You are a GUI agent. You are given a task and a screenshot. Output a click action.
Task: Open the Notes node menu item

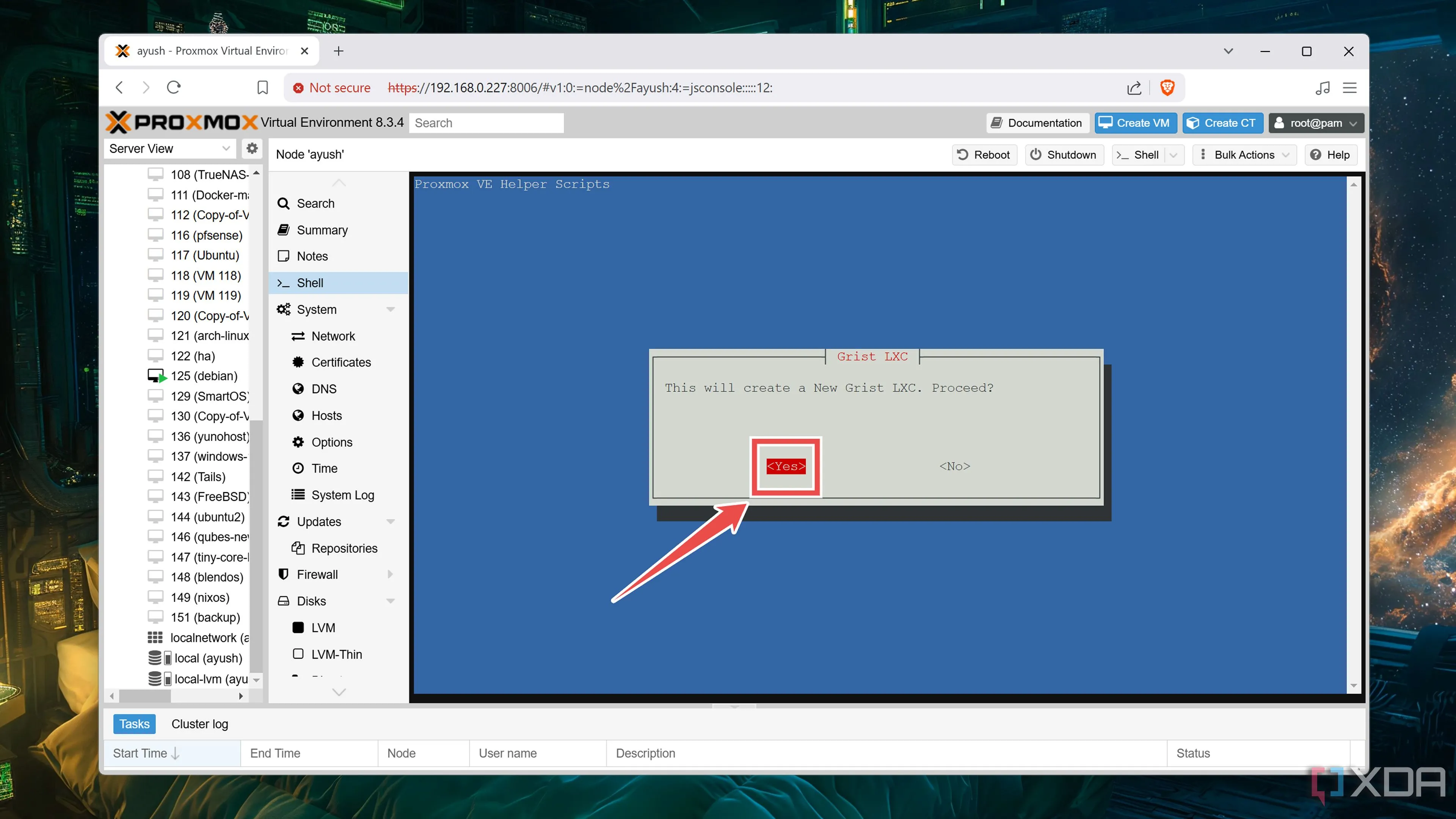pyautogui.click(x=338, y=256)
